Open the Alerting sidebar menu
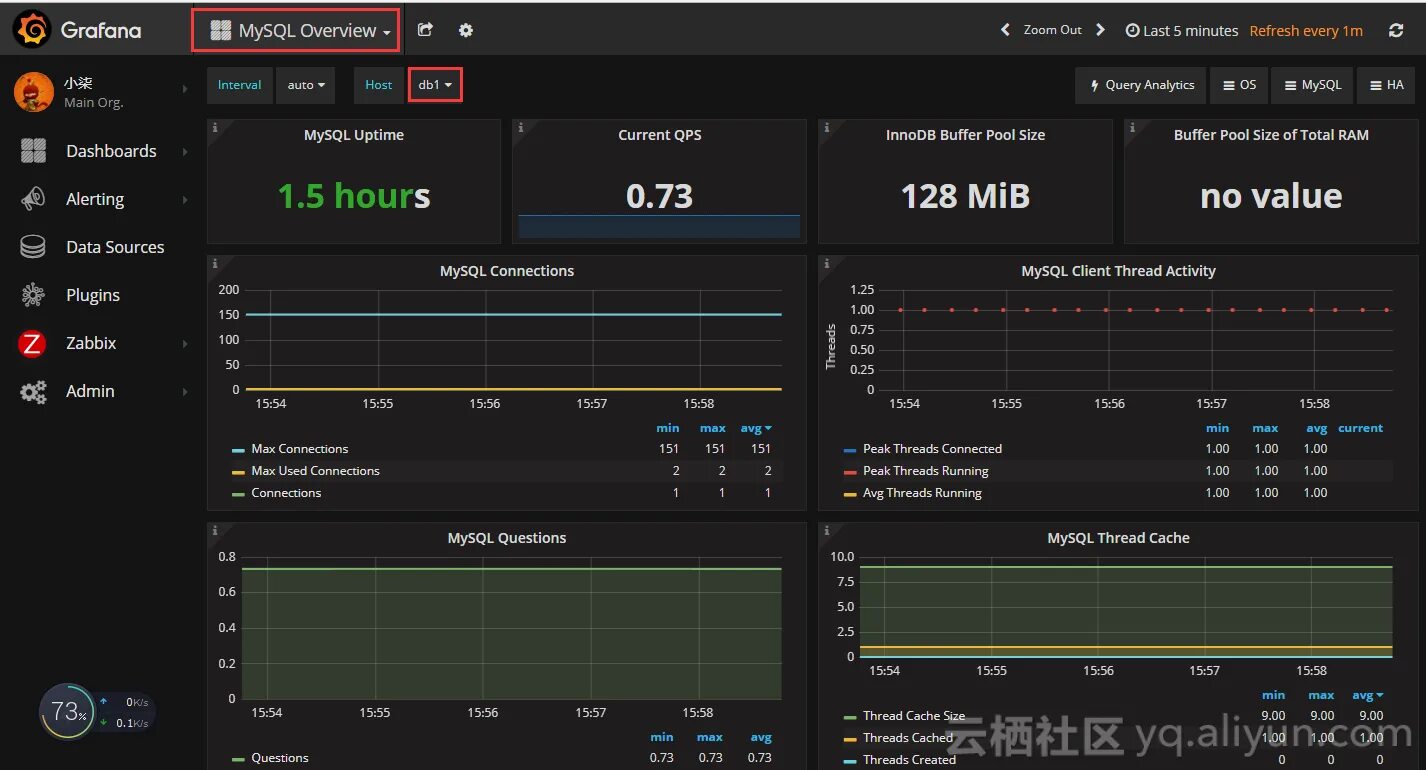The image size is (1426, 770). coord(95,199)
